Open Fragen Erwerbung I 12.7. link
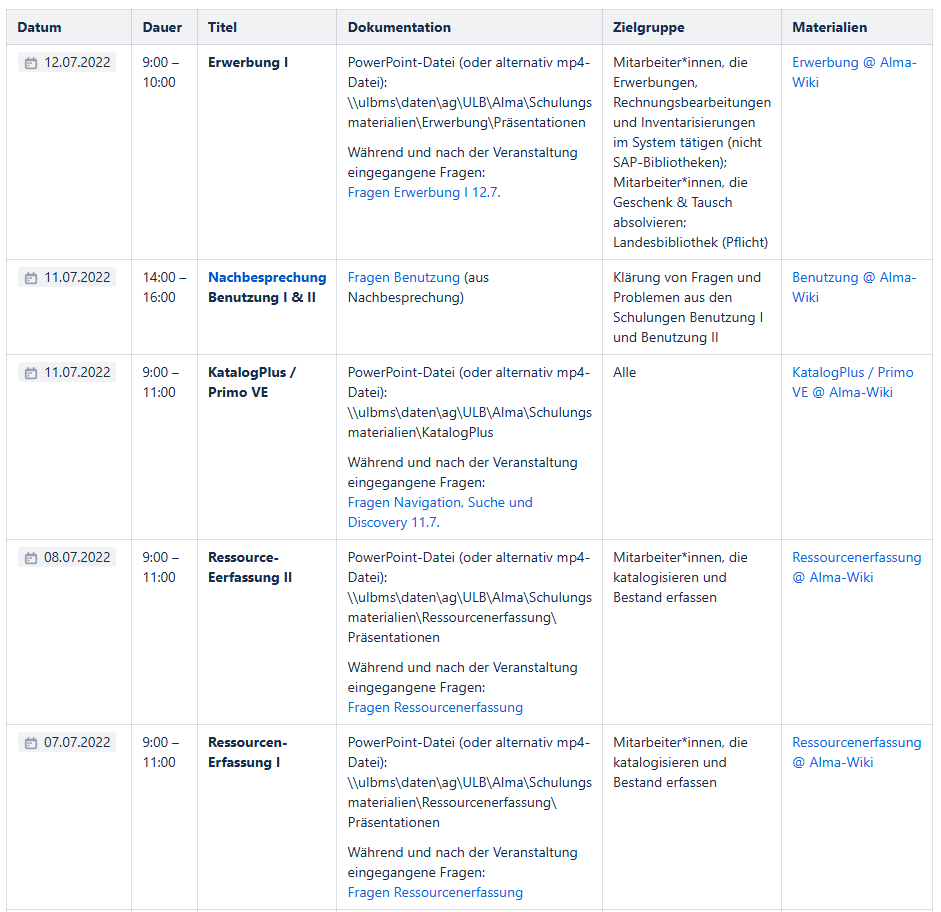Screen dimensions: 941x912 tap(422, 192)
